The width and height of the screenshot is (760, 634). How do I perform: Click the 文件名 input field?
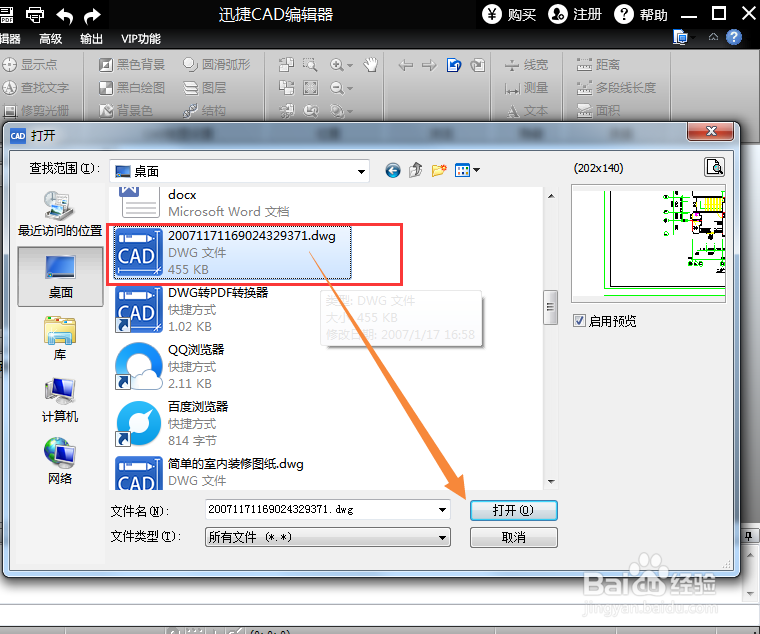tap(320, 509)
